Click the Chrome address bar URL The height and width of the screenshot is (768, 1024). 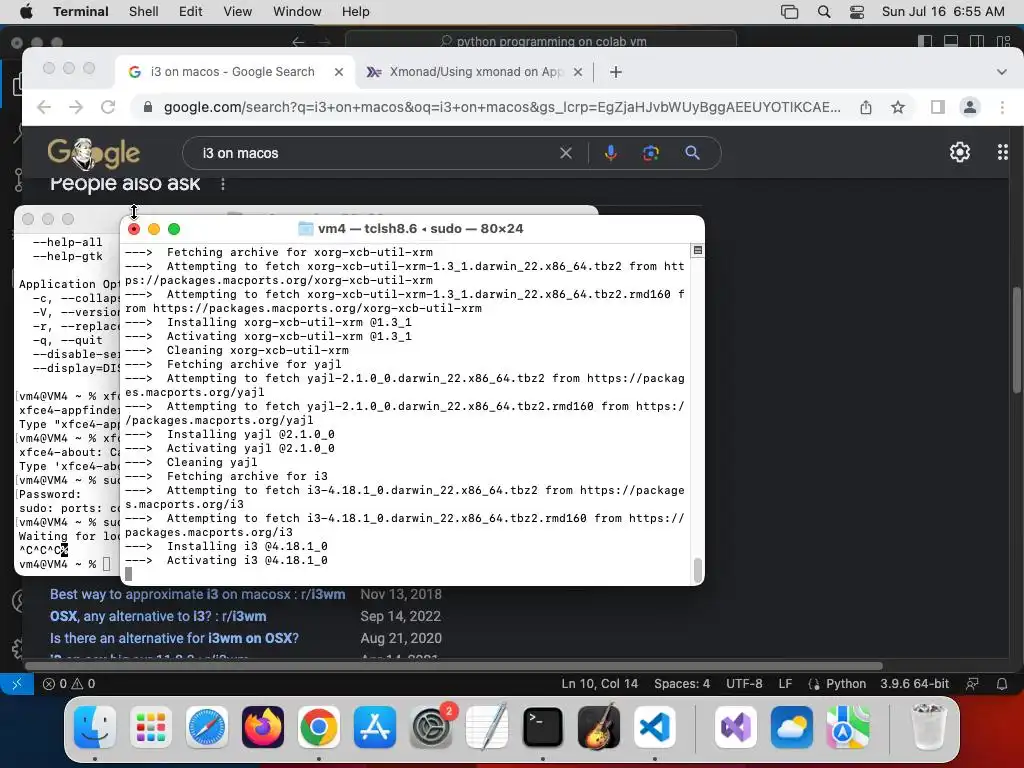[x=502, y=107]
